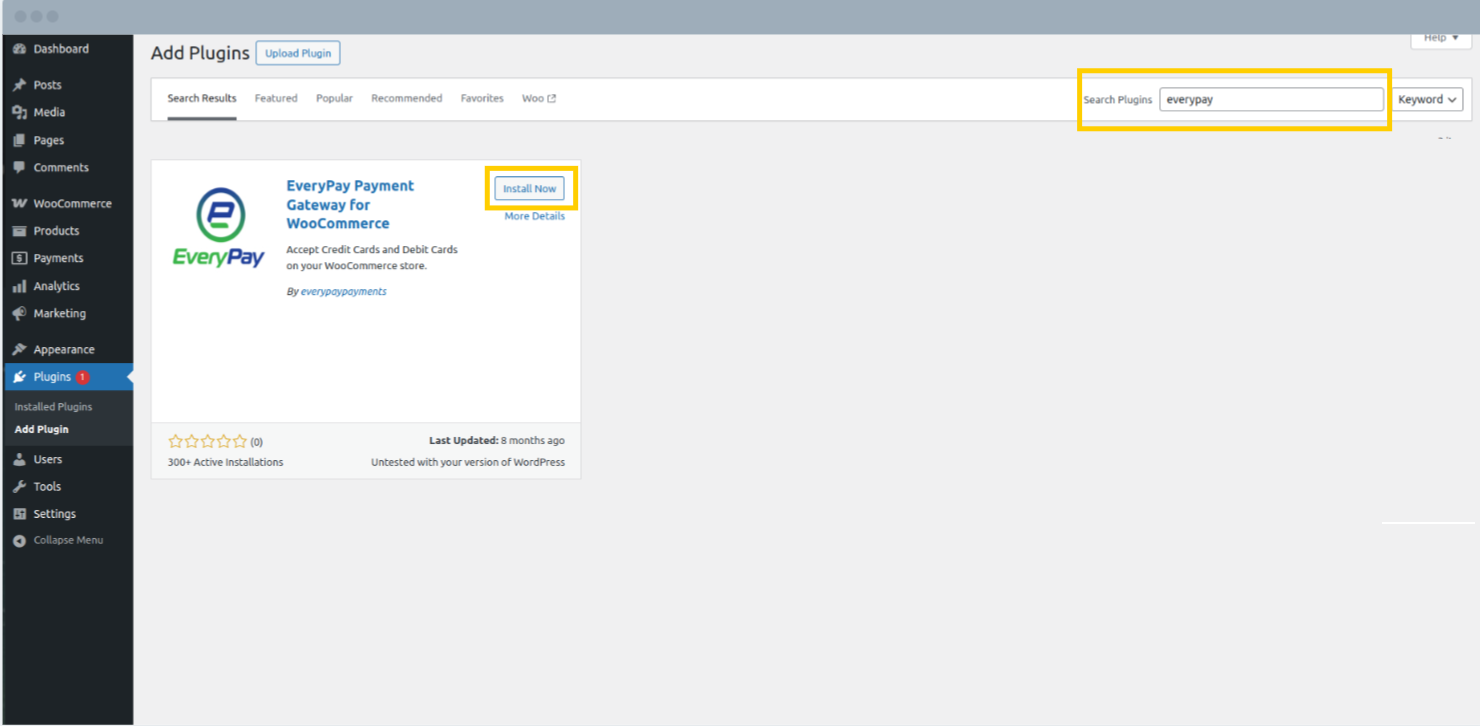
Task: Click the Pages icon in sidebar
Action: tap(19, 141)
